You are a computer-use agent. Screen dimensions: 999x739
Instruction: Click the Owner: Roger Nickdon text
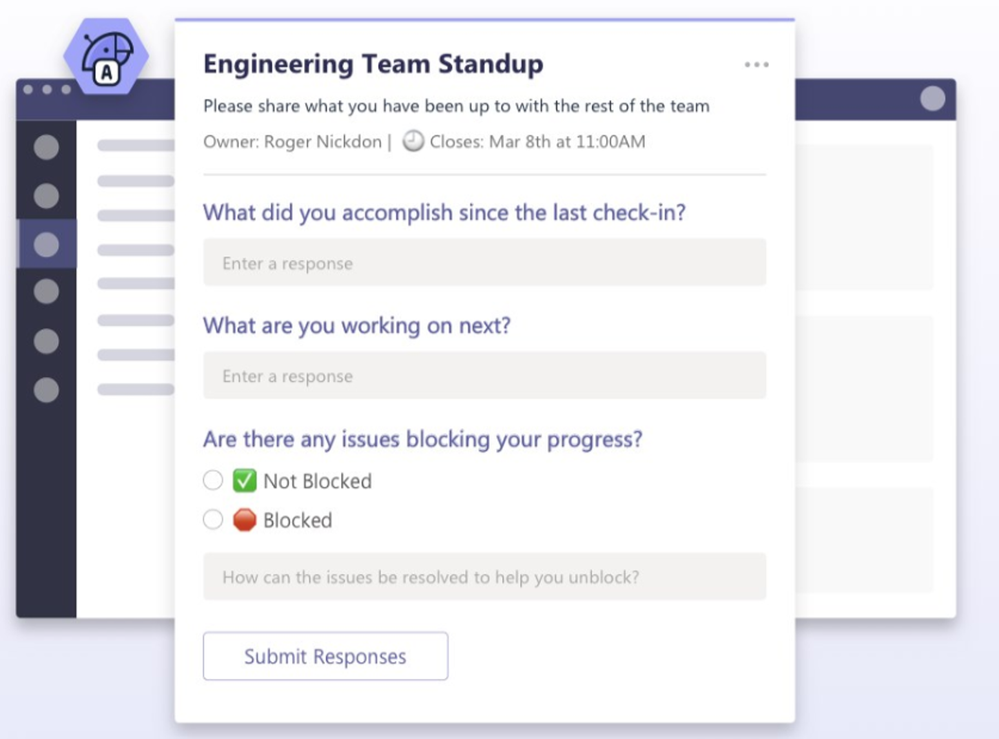point(292,141)
